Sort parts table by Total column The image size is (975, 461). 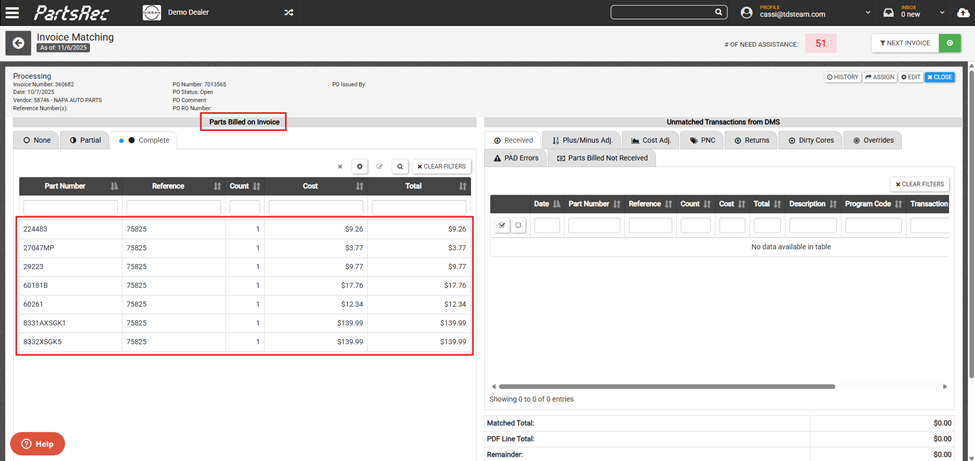click(463, 187)
